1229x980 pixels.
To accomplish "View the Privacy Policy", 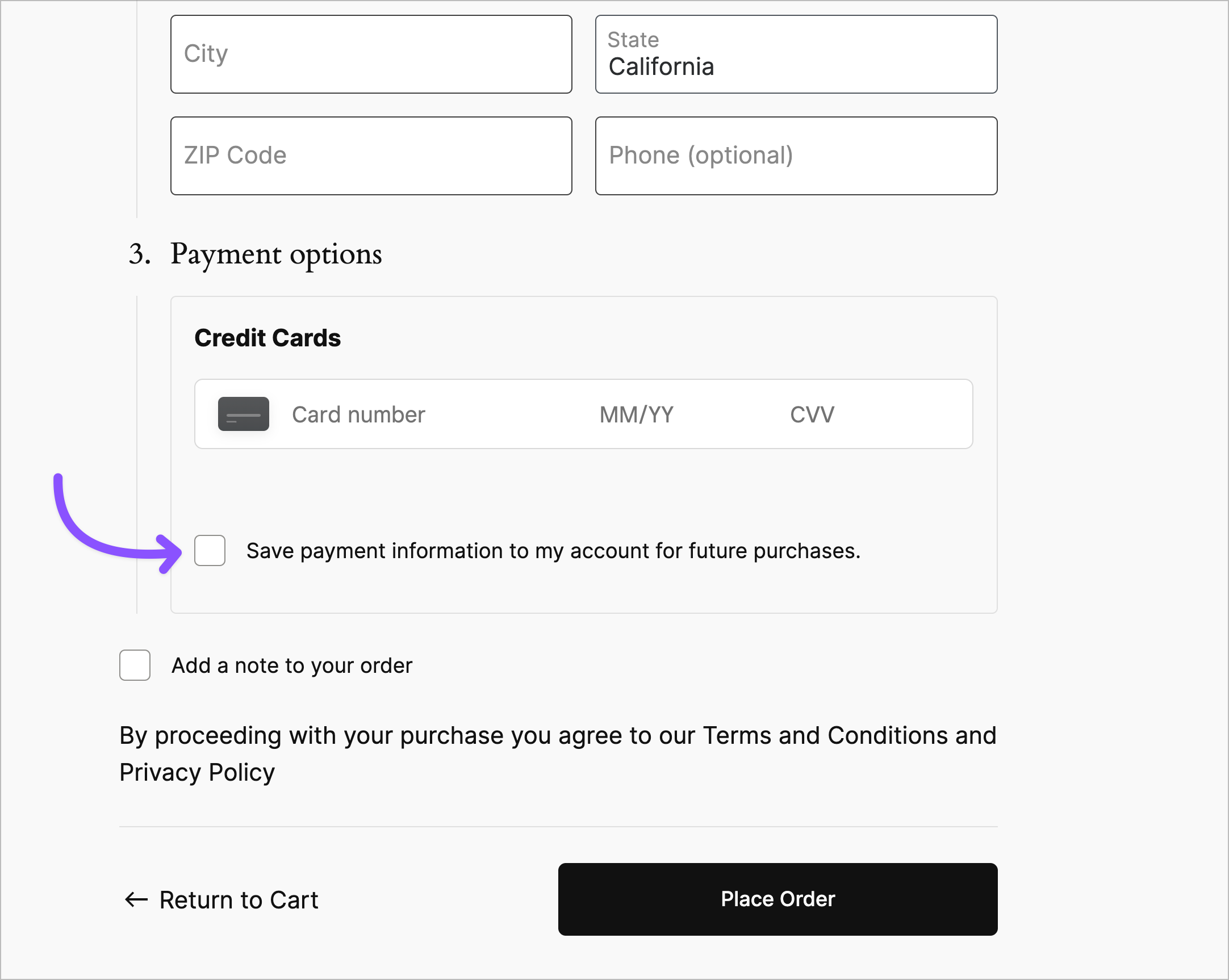I will click(197, 773).
